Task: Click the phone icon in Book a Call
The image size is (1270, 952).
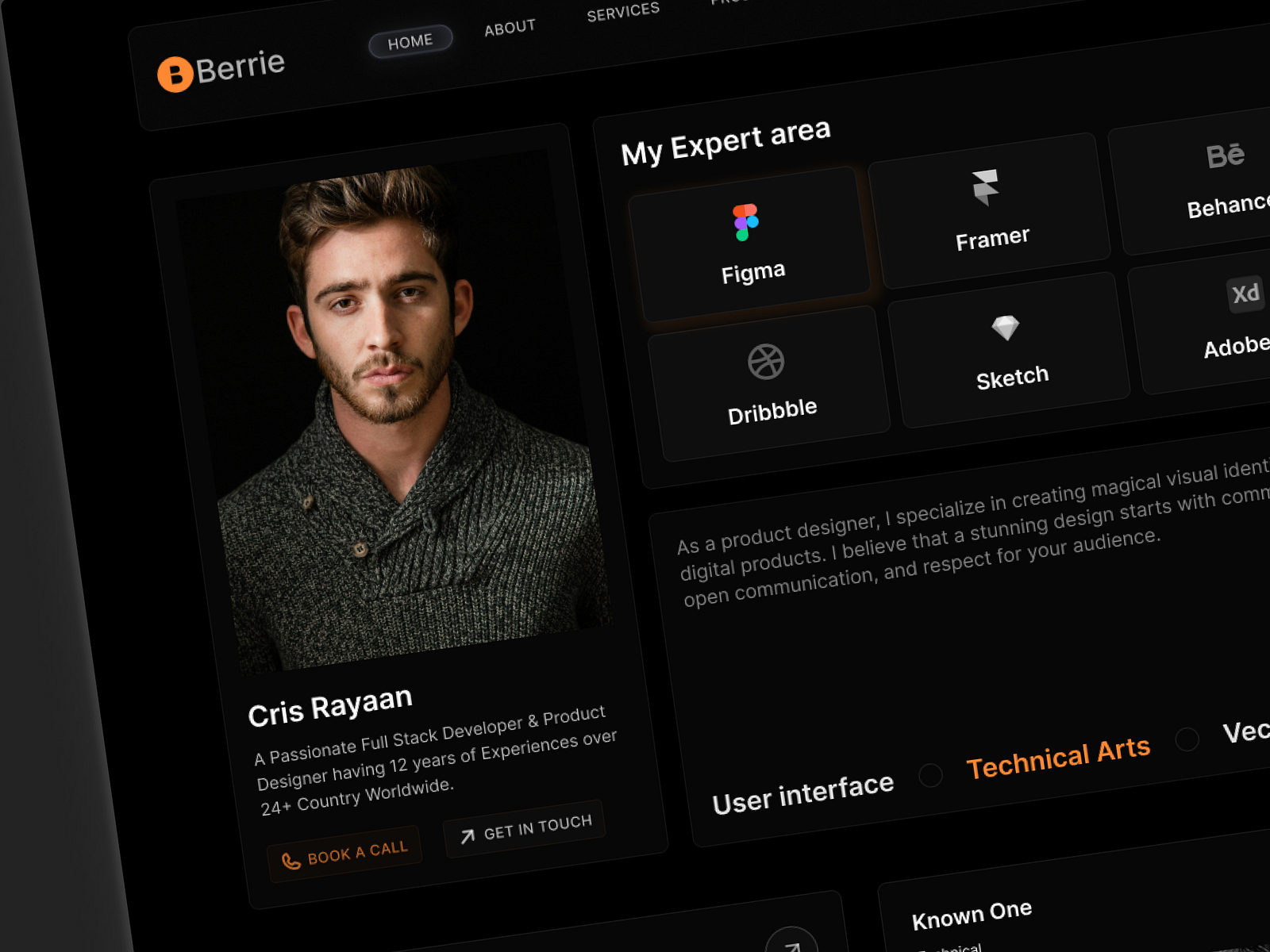Action: pyautogui.click(x=291, y=861)
